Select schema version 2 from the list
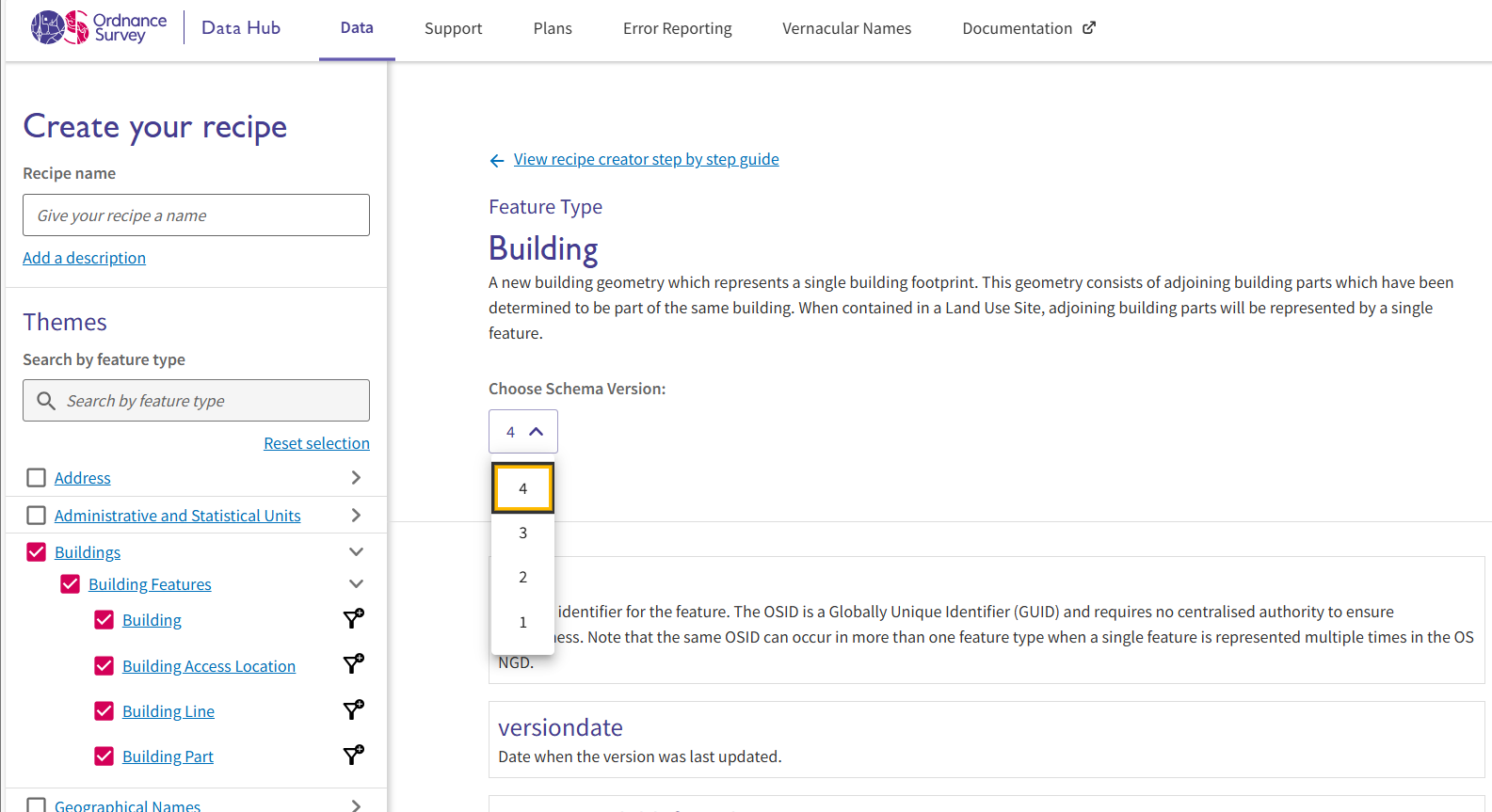The height and width of the screenshot is (812, 1492). click(523, 577)
